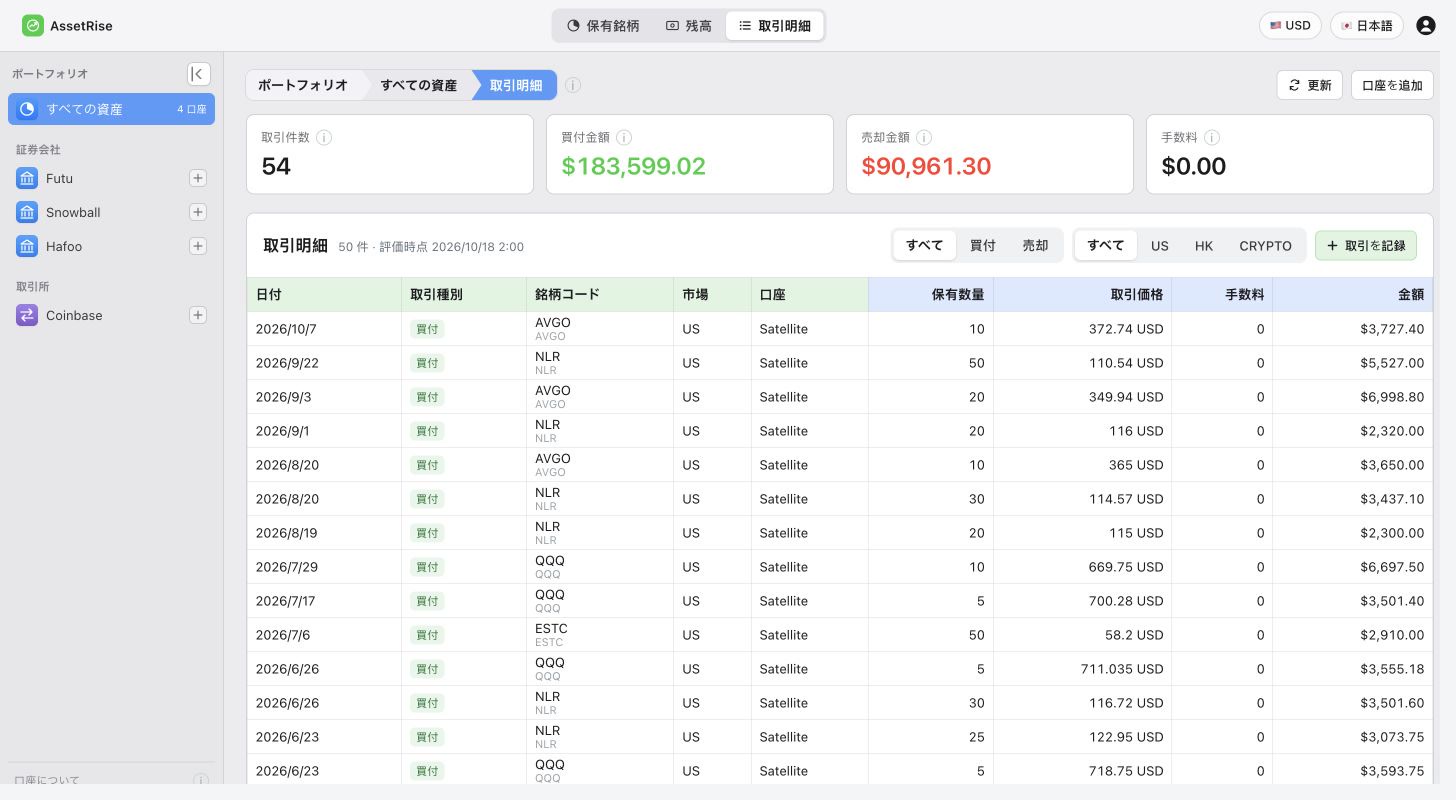Click the AssetRise logo icon
Viewport: 1456px width, 800px height.
[33, 26]
